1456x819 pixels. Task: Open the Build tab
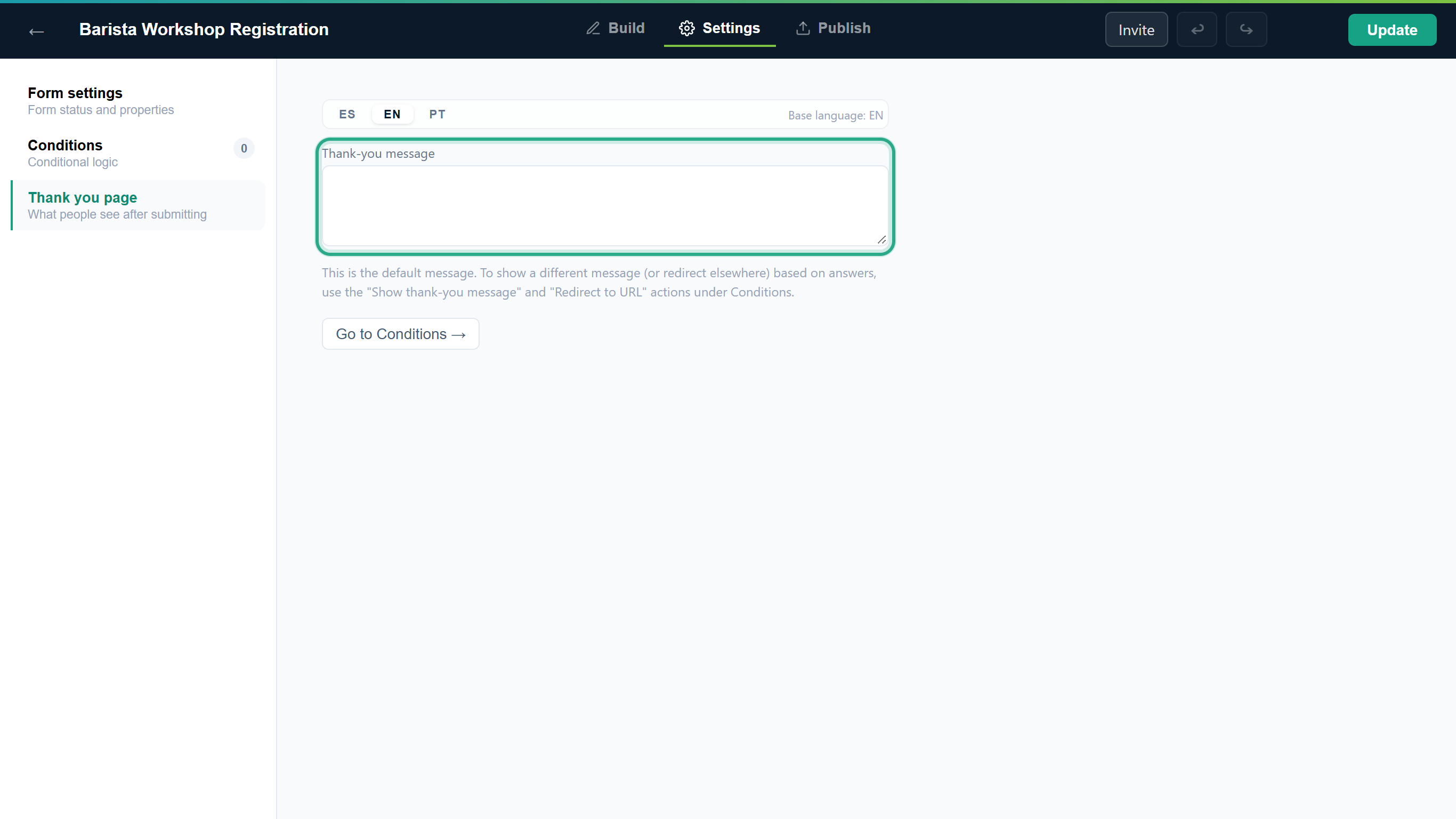pos(615,28)
